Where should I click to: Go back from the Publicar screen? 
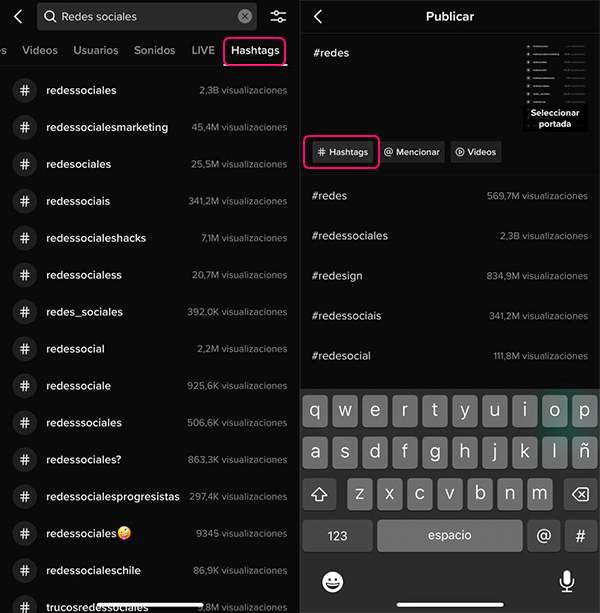pos(318,16)
